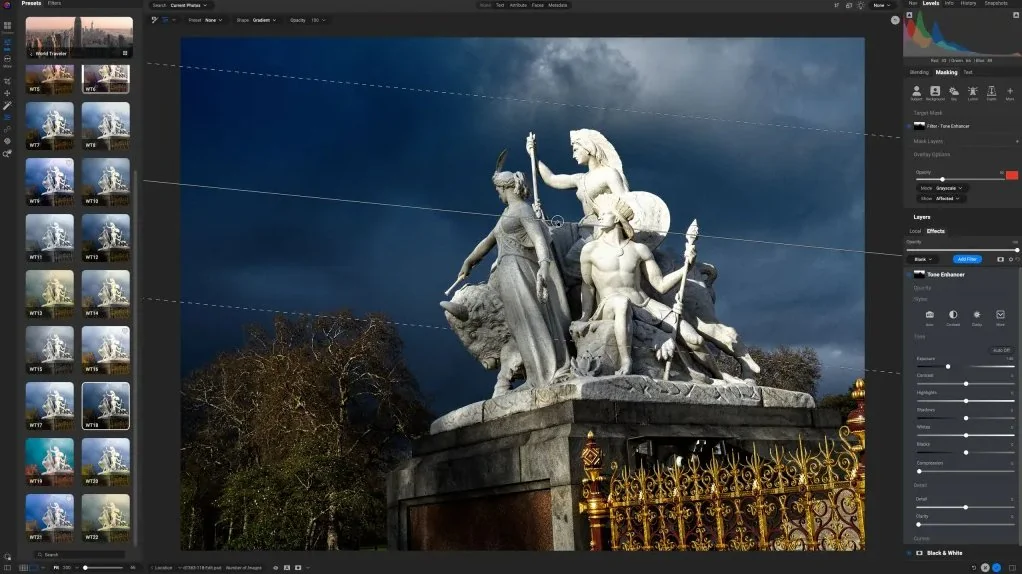
Task: Open the More styles icon in Tone Enhancer
Action: click(1000, 316)
